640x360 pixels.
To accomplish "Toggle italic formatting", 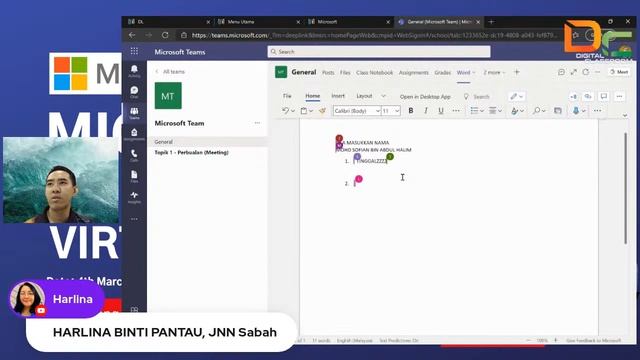I will (x=426, y=111).
